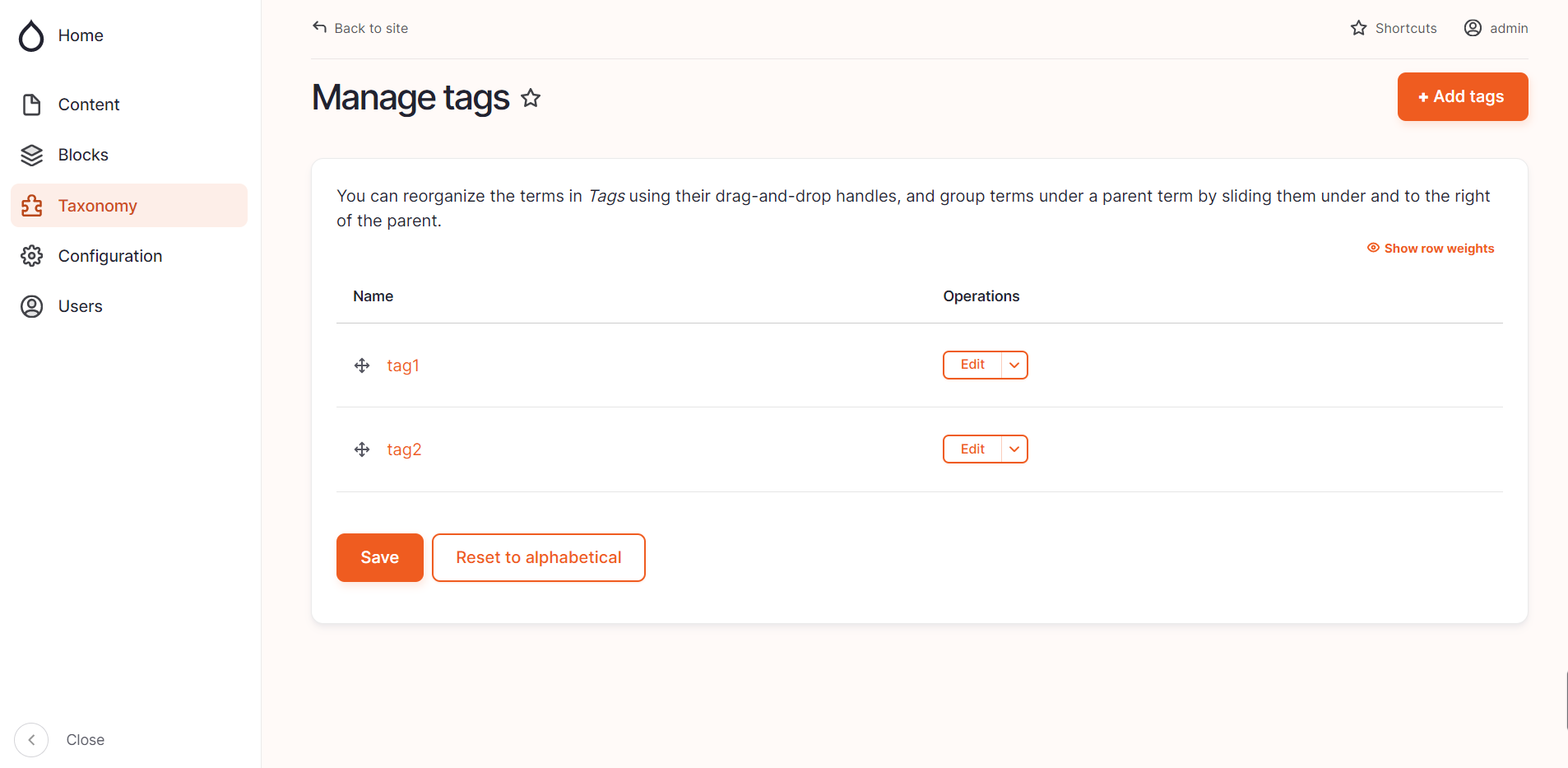Go to the Home menu item
The image size is (1568, 768).
click(x=81, y=35)
